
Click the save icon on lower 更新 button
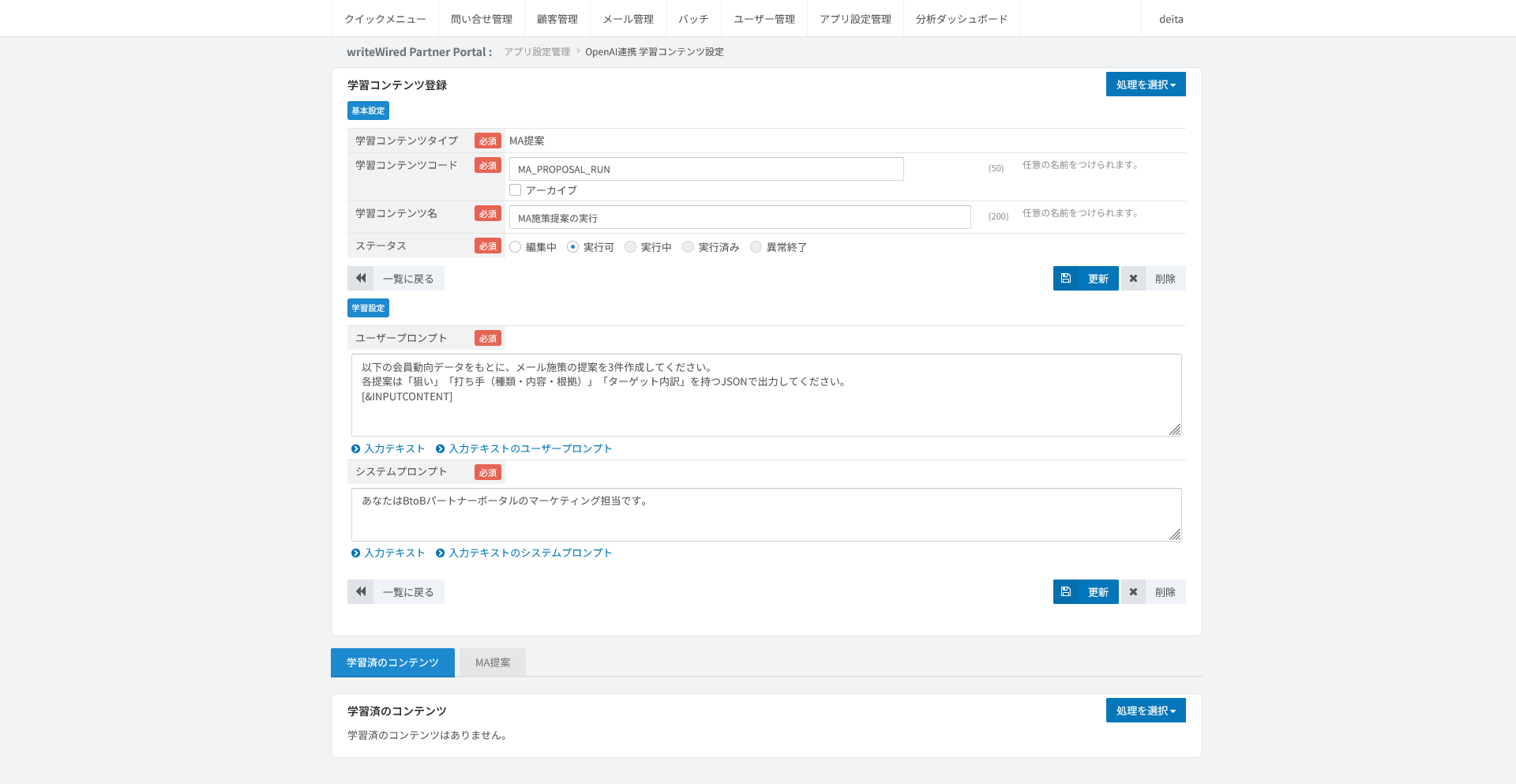point(1066,591)
